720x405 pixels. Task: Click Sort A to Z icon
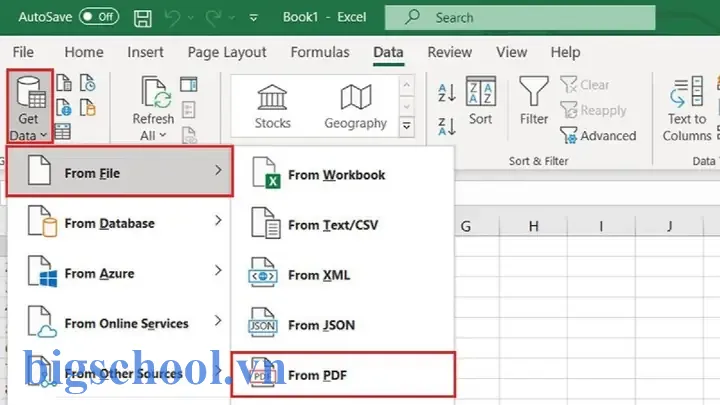(x=447, y=92)
